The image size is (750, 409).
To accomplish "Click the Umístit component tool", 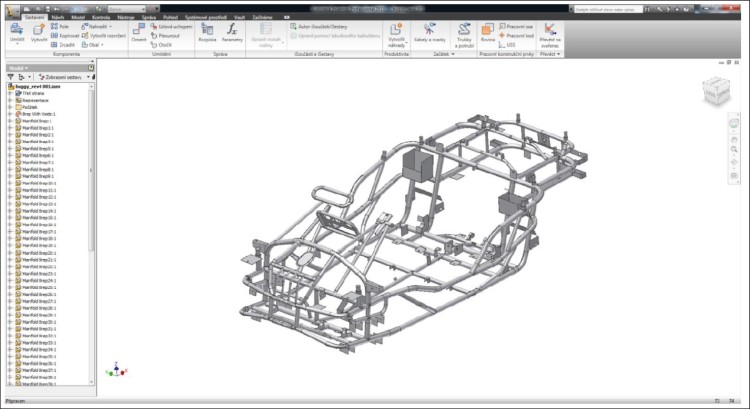I will click(16, 32).
